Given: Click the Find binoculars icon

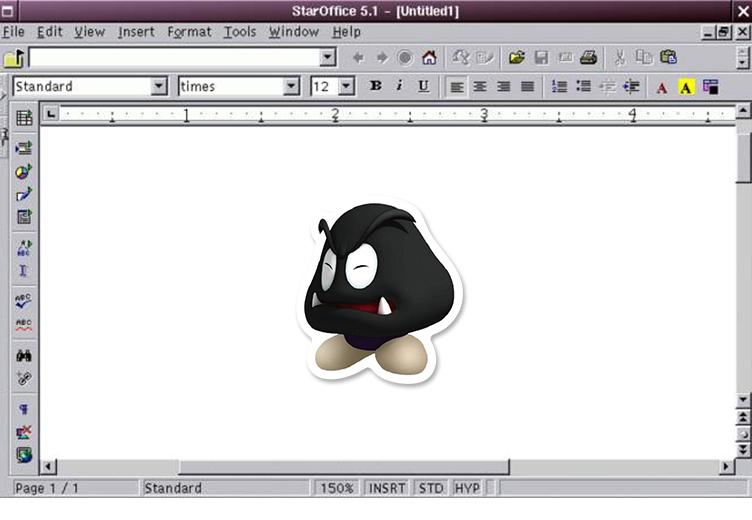Looking at the screenshot, I should coord(24,355).
